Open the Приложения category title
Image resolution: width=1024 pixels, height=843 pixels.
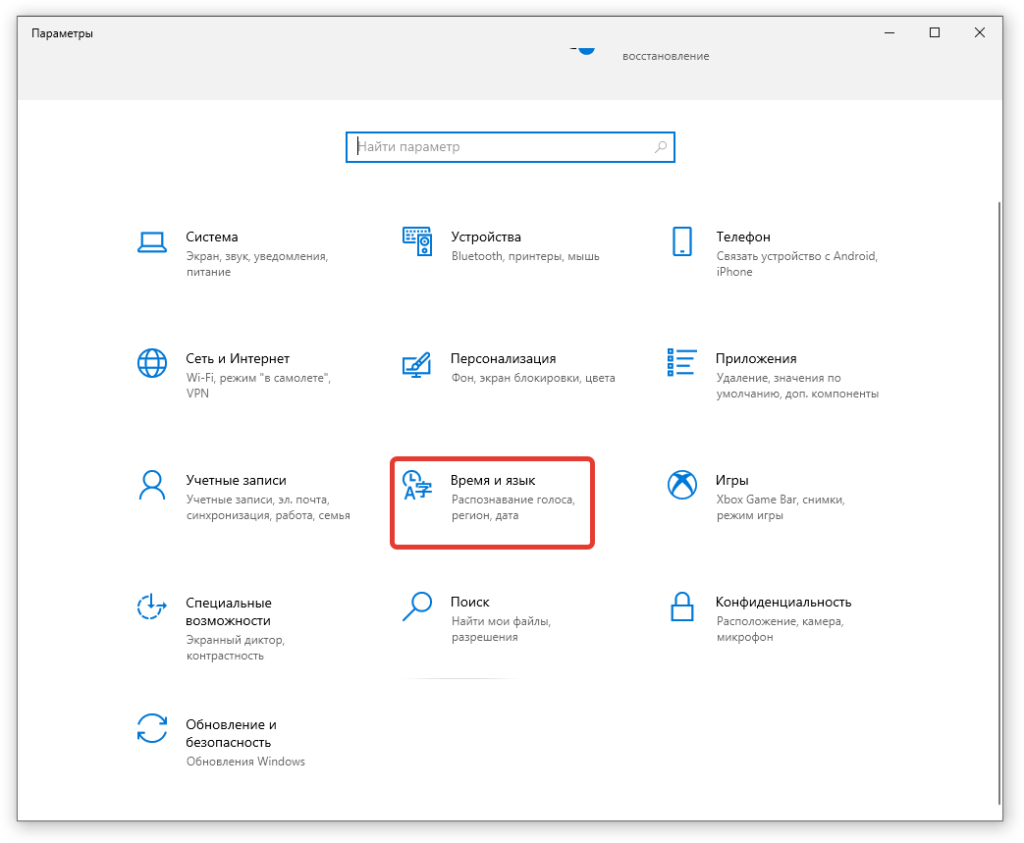click(756, 358)
